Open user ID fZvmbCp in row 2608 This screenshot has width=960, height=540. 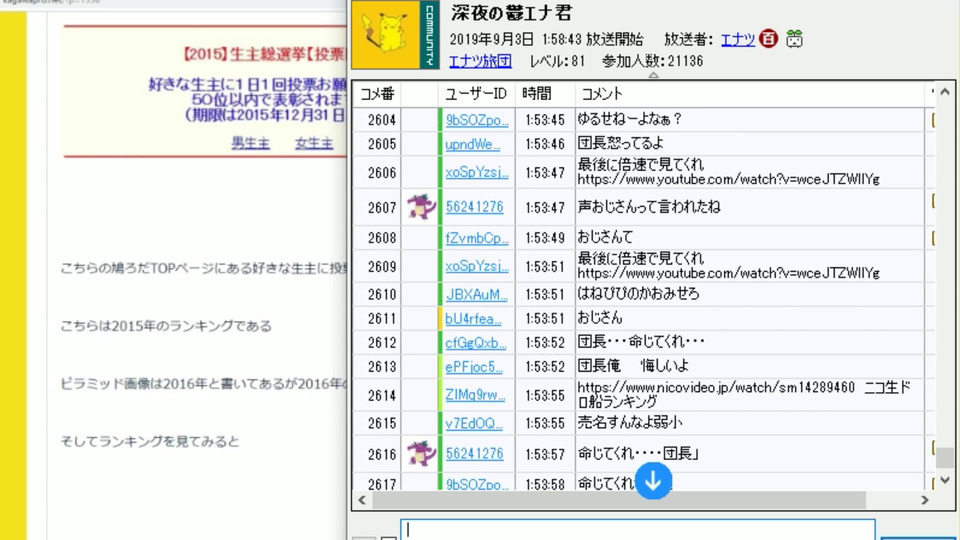(477, 238)
